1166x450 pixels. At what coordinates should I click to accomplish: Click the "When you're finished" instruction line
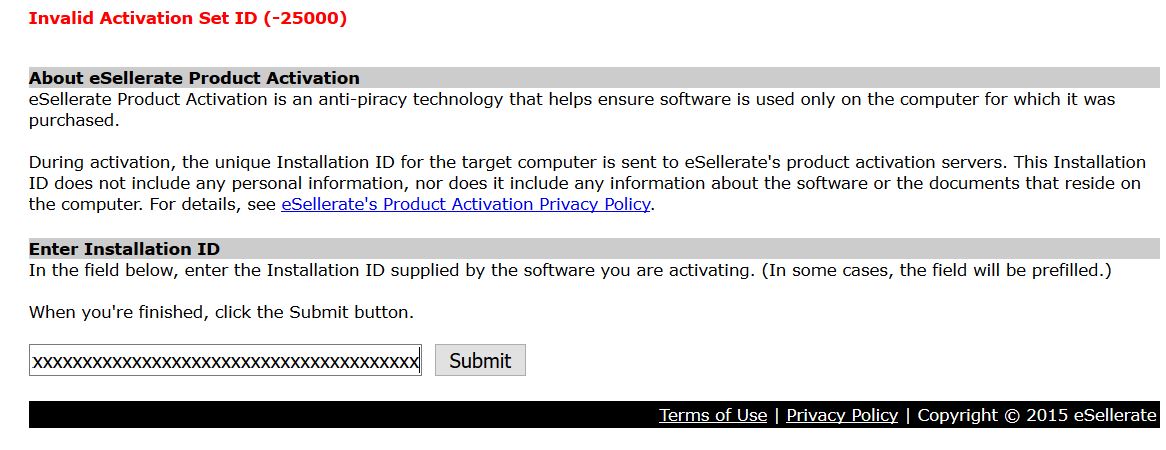[221, 312]
